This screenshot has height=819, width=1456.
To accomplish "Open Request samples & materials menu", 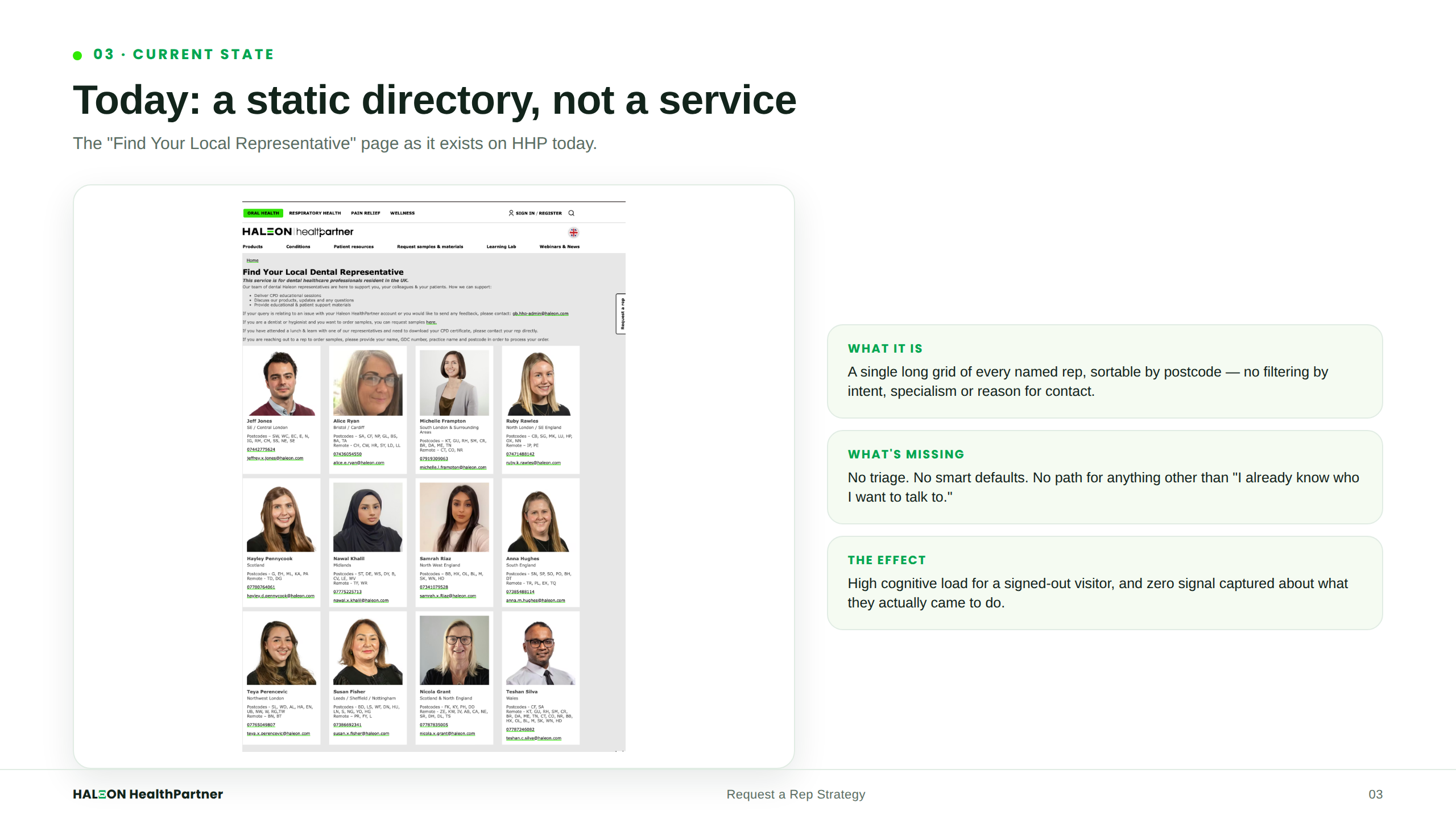I will coord(430,247).
